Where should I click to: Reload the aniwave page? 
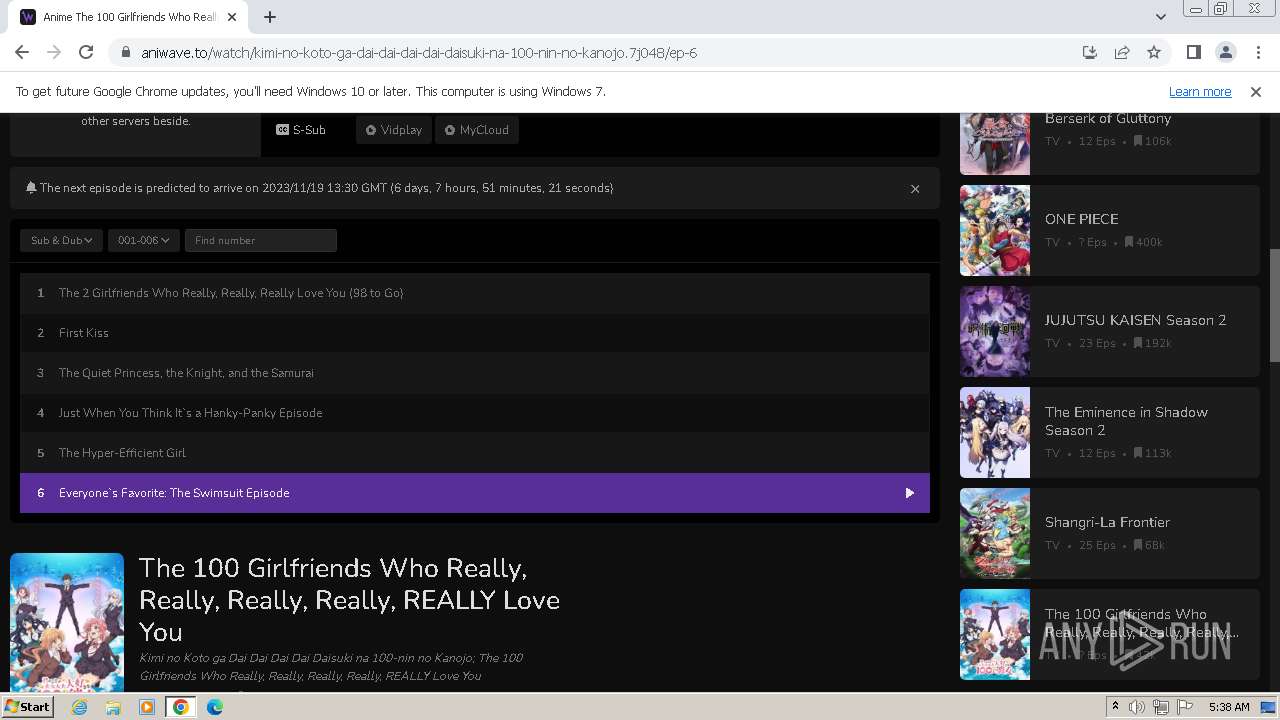pyautogui.click(x=86, y=52)
